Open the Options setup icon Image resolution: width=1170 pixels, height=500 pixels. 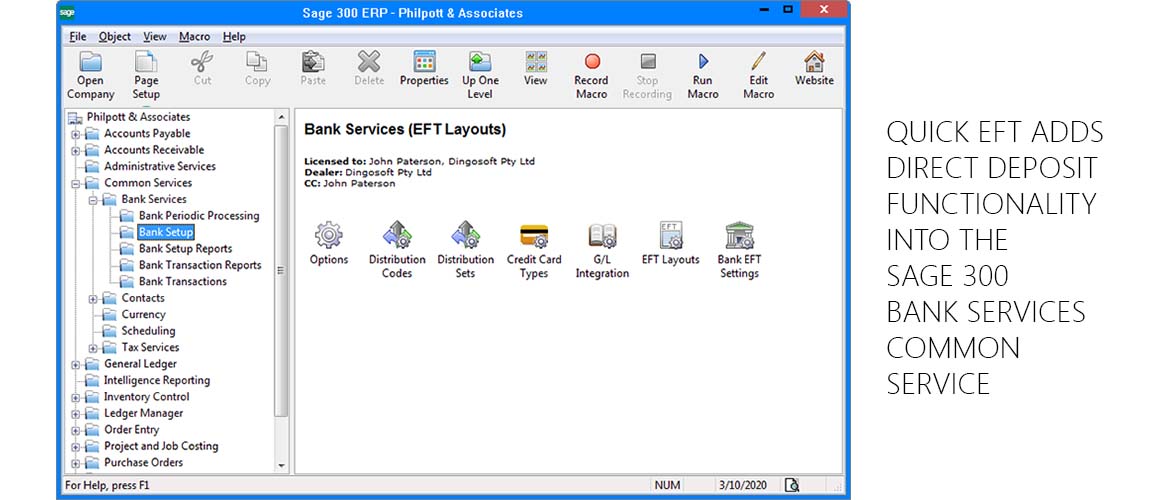(x=329, y=243)
